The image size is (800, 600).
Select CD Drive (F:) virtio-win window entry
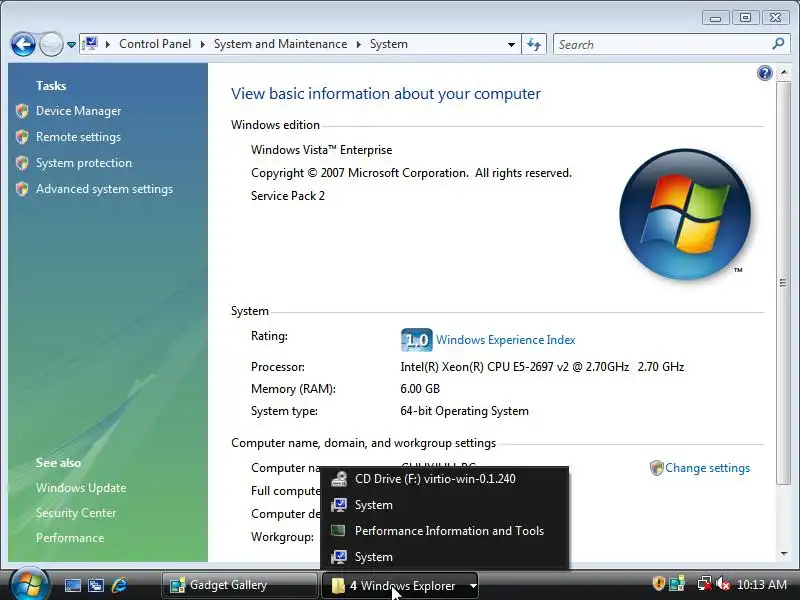(x=444, y=479)
